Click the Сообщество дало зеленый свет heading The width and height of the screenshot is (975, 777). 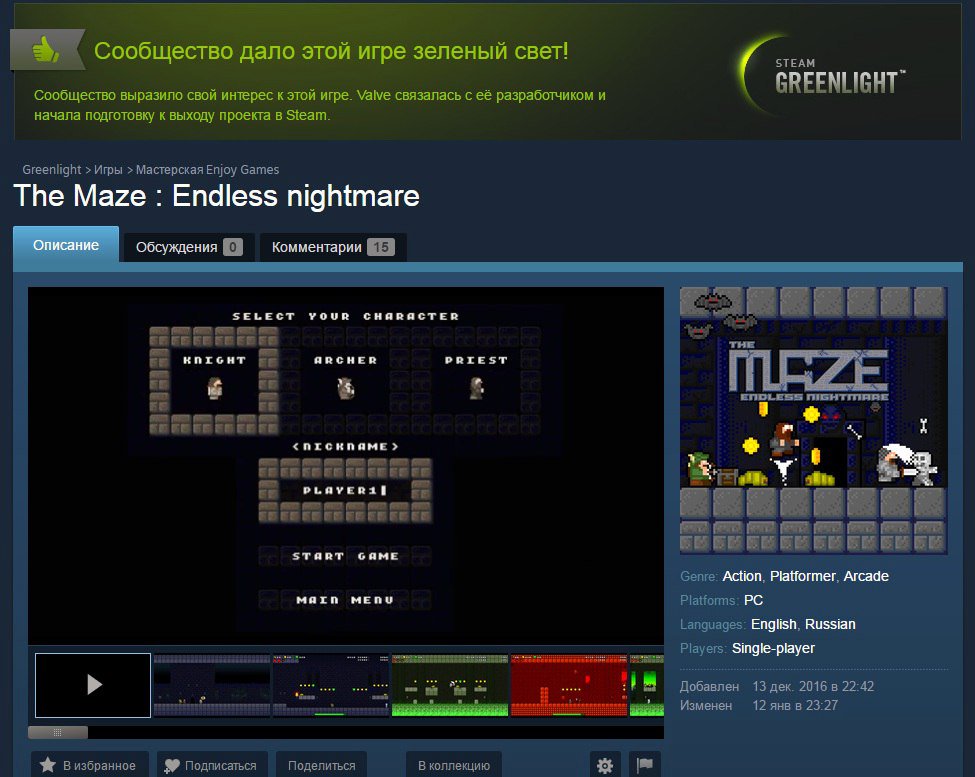pyautogui.click(x=331, y=51)
